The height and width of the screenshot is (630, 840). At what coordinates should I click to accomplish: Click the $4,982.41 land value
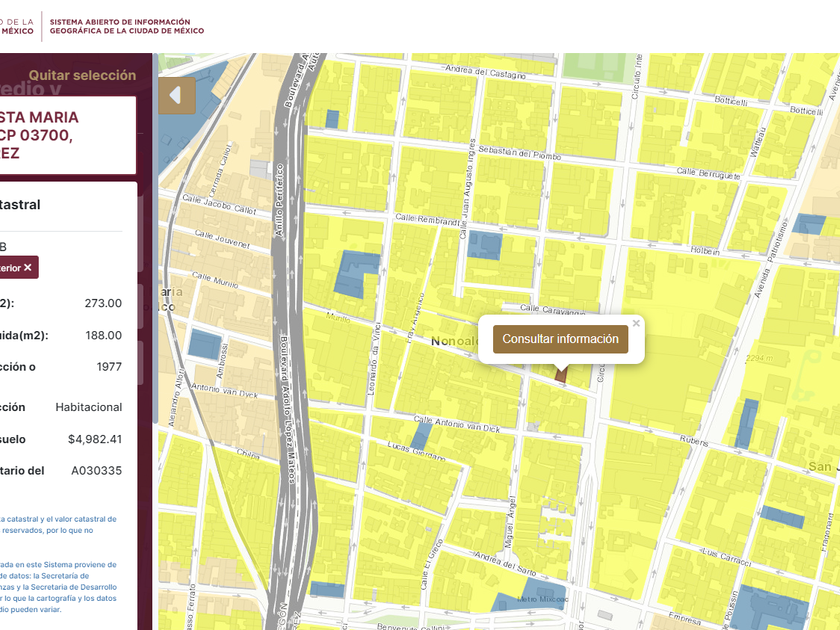[x=94, y=439]
